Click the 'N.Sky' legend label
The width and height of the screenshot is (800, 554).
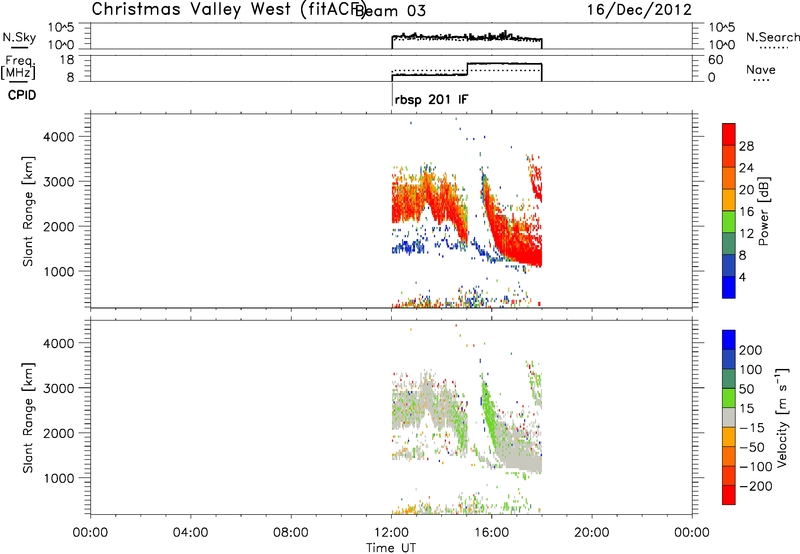click(19, 37)
